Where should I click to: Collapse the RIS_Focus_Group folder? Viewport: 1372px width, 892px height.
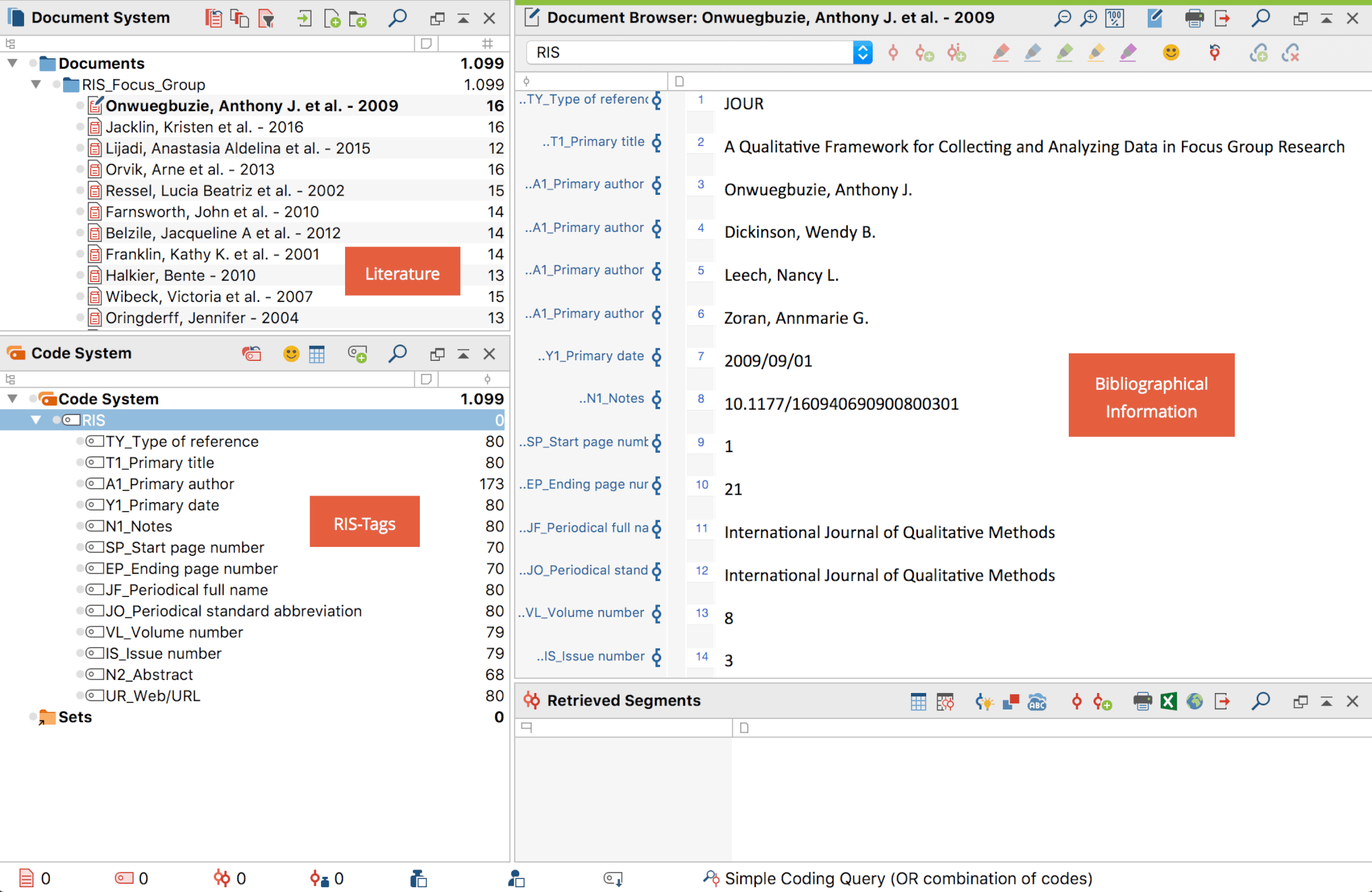click(36, 84)
